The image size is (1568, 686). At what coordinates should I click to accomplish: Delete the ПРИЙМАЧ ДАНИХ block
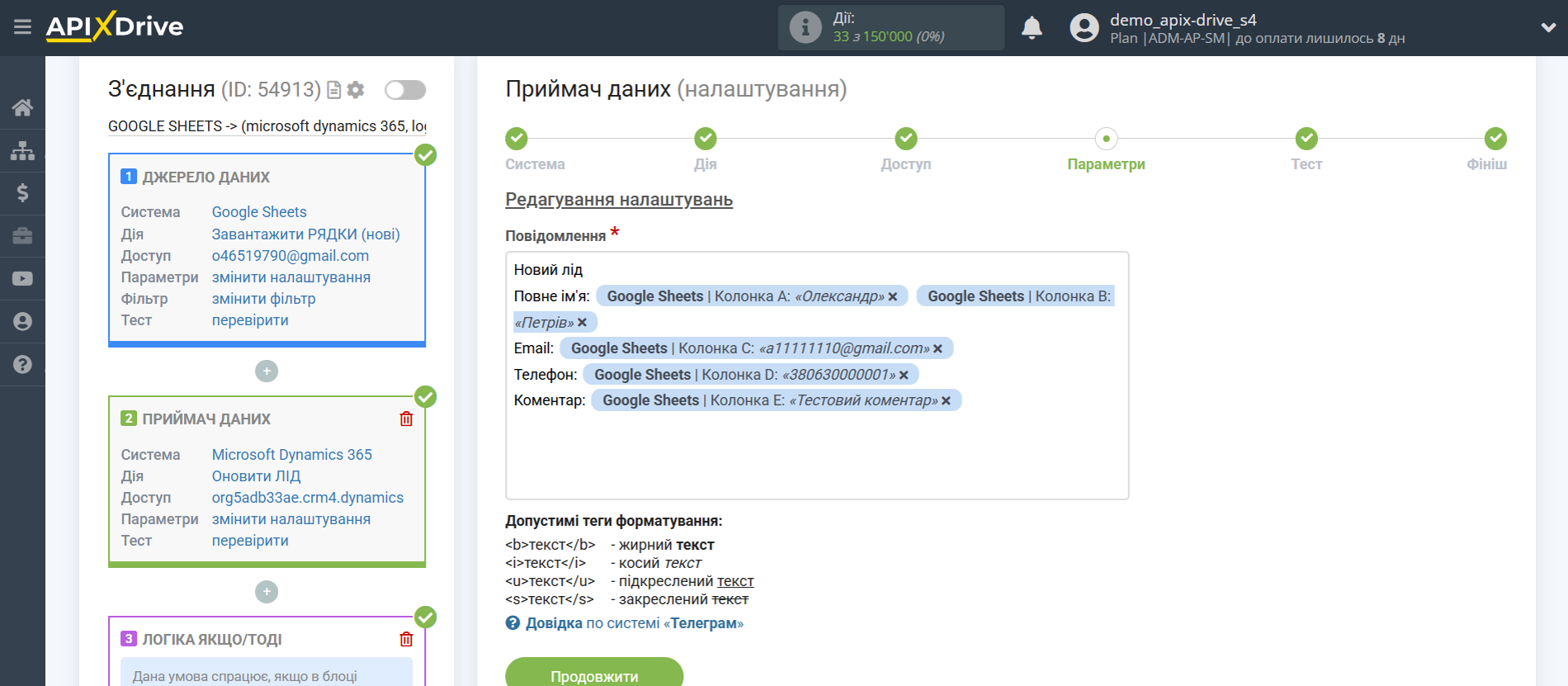(x=406, y=419)
